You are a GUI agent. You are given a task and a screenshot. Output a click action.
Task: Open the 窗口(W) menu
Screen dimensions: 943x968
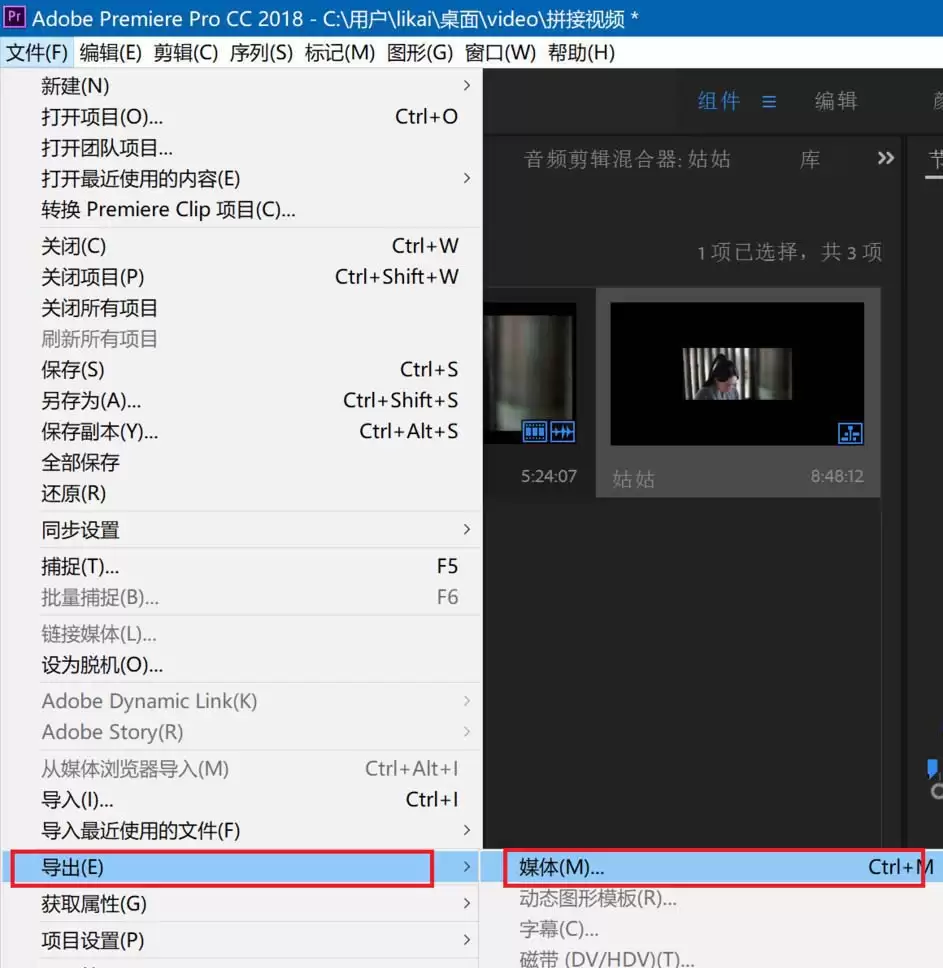[500, 53]
